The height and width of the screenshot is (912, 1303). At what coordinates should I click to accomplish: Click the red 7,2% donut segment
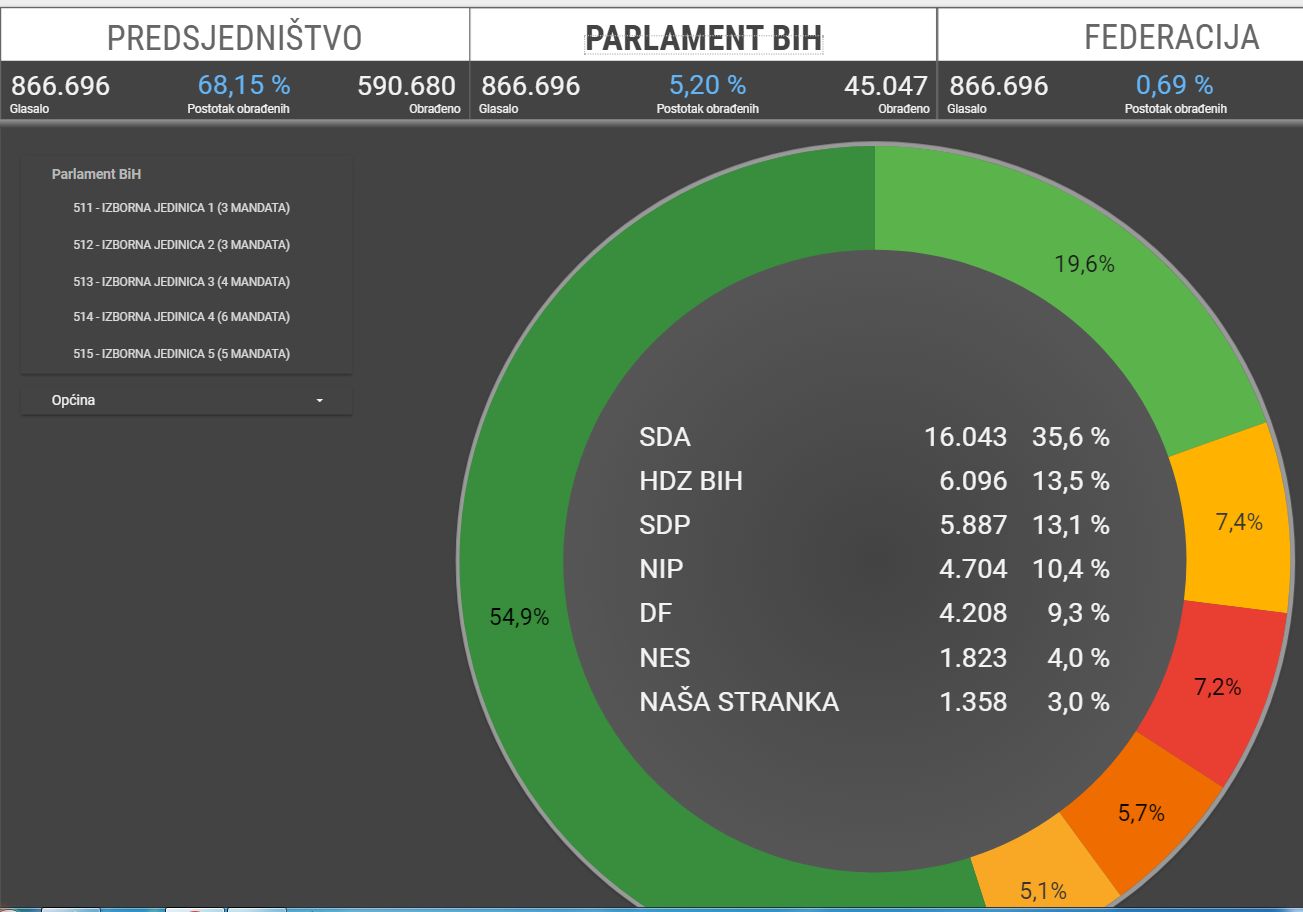(1217, 687)
